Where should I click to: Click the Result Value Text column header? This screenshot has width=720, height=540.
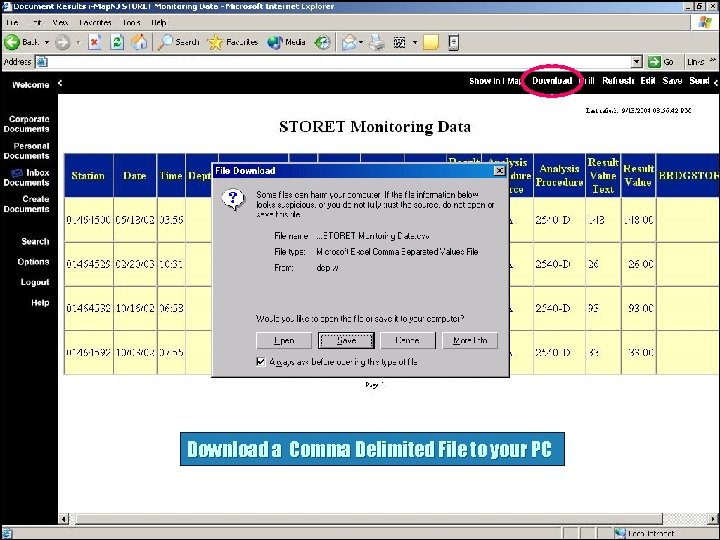pos(603,176)
